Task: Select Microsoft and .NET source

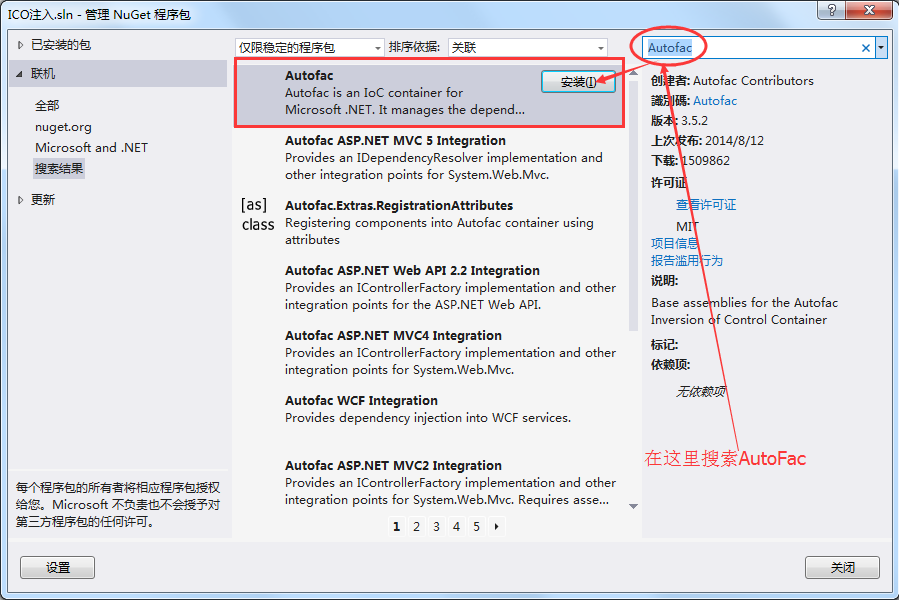Action: tap(91, 147)
